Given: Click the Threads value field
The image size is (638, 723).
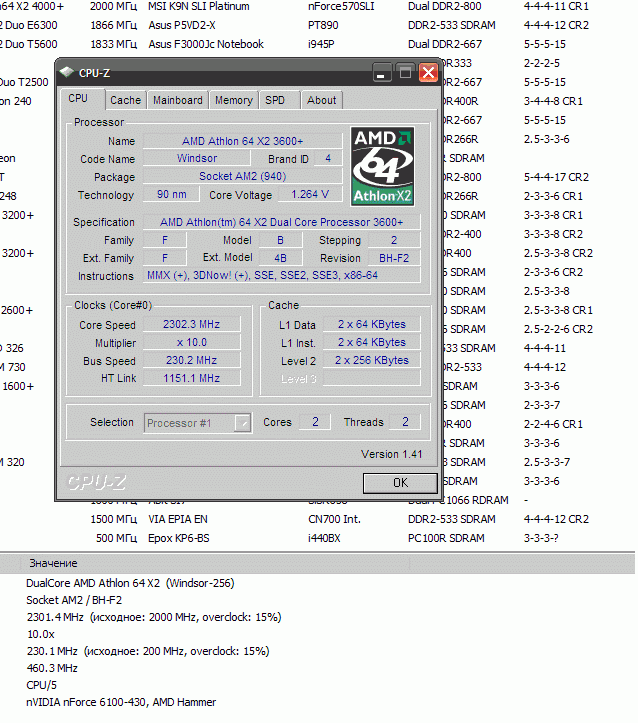Looking at the screenshot, I should click(x=405, y=422).
